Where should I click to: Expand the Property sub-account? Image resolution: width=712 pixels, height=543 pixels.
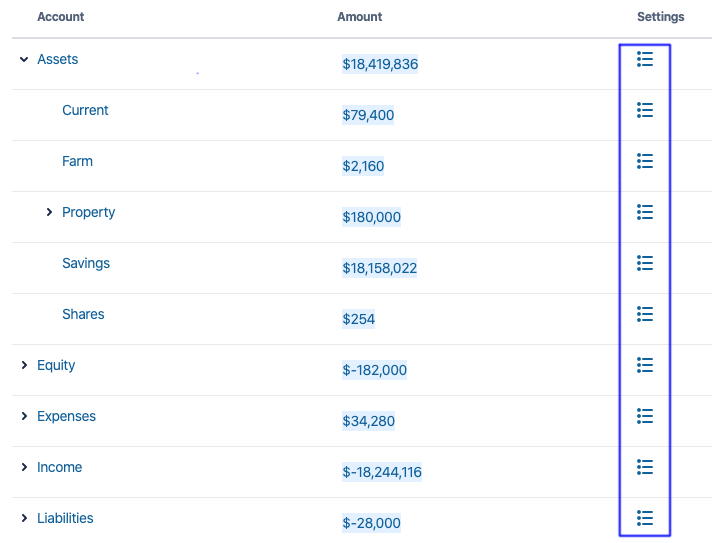click(49, 212)
